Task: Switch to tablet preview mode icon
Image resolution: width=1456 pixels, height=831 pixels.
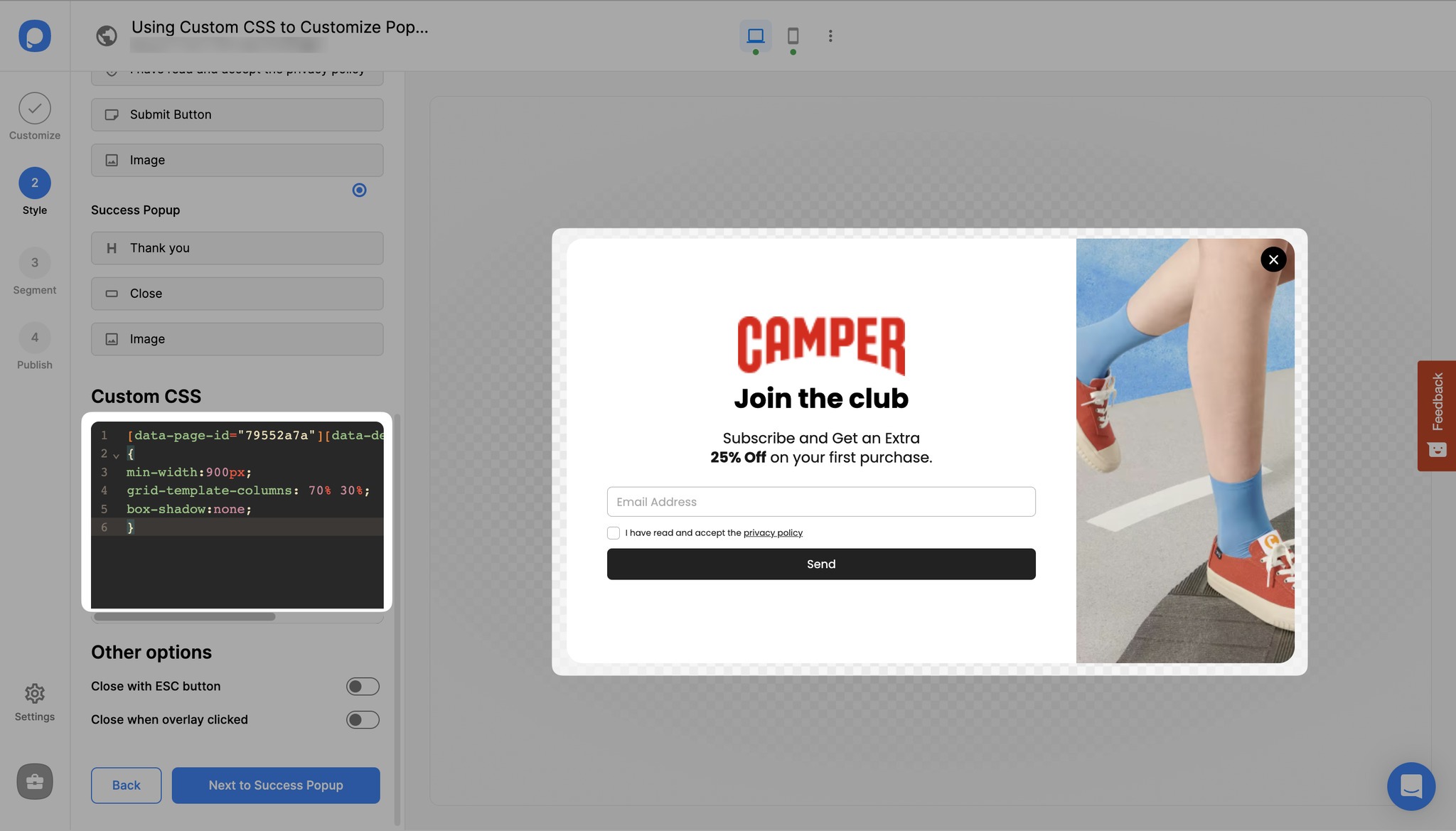Action: (791, 36)
